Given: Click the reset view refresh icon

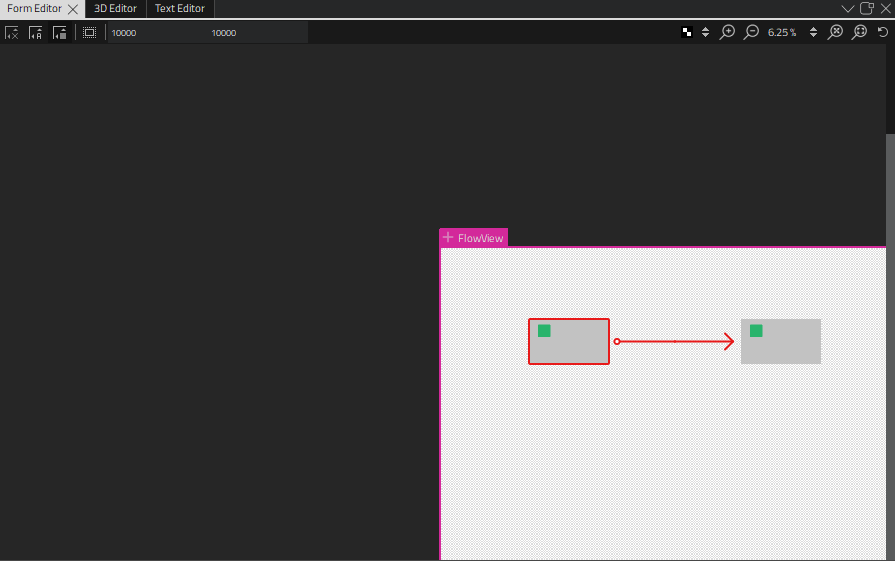Looking at the screenshot, I should pos(882,32).
